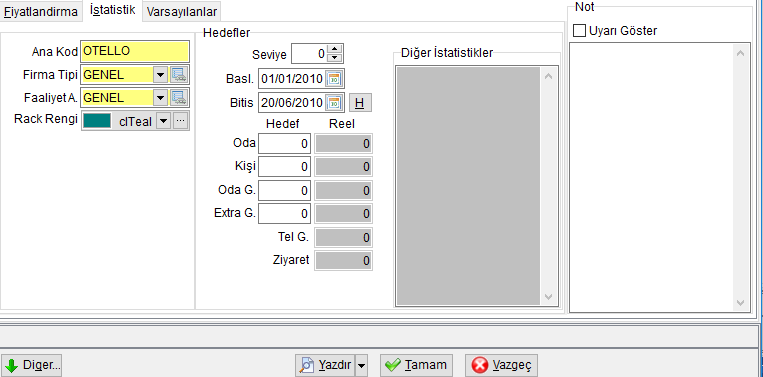The width and height of the screenshot is (763, 377).
Task: Click the ellipsis button beside Rack Rengi
Action: click(180, 121)
